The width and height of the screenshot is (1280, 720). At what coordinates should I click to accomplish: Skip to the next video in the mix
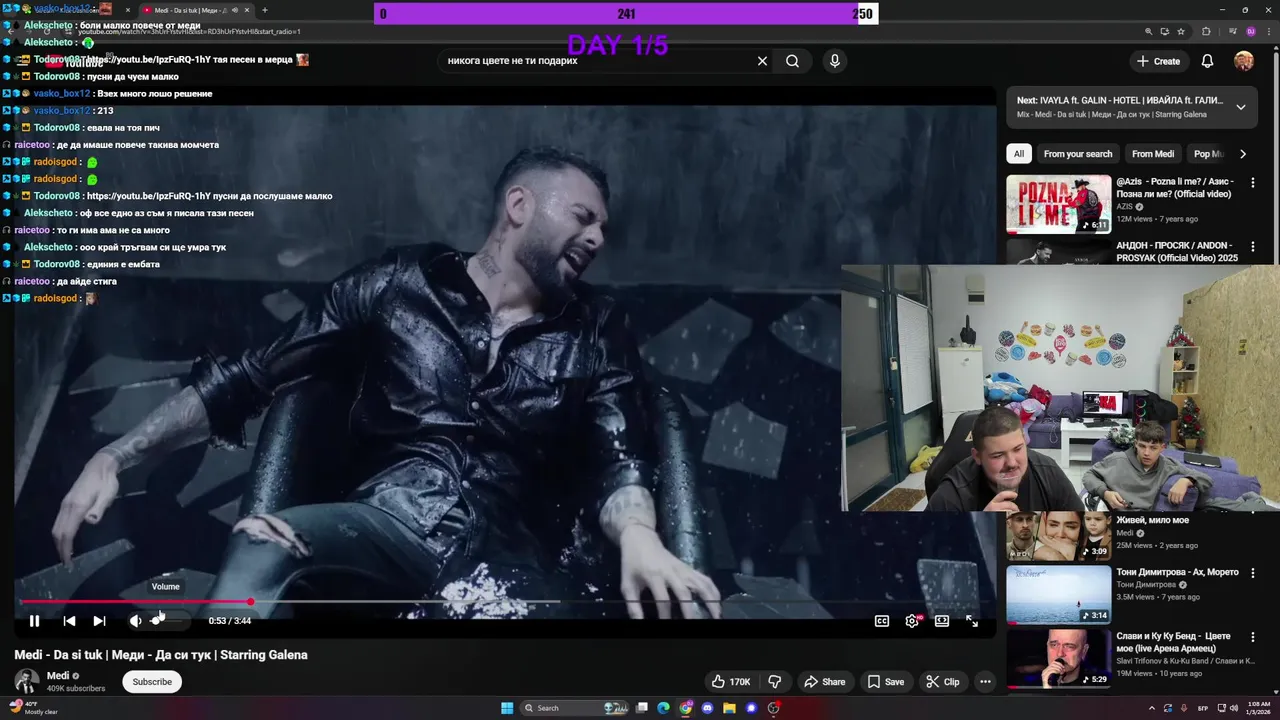99,621
